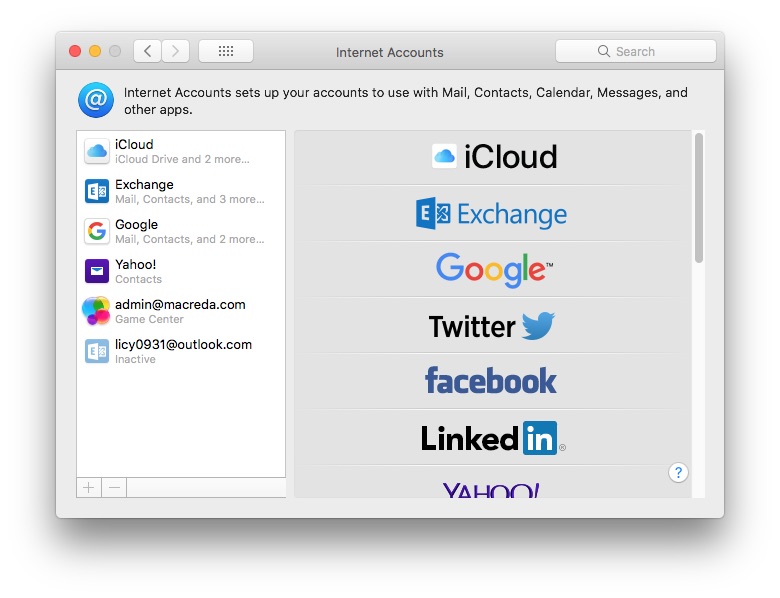Select "Mail, Contacts, and 2 more…" Google row
Screen dimensions: 780x598
pos(190,239)
